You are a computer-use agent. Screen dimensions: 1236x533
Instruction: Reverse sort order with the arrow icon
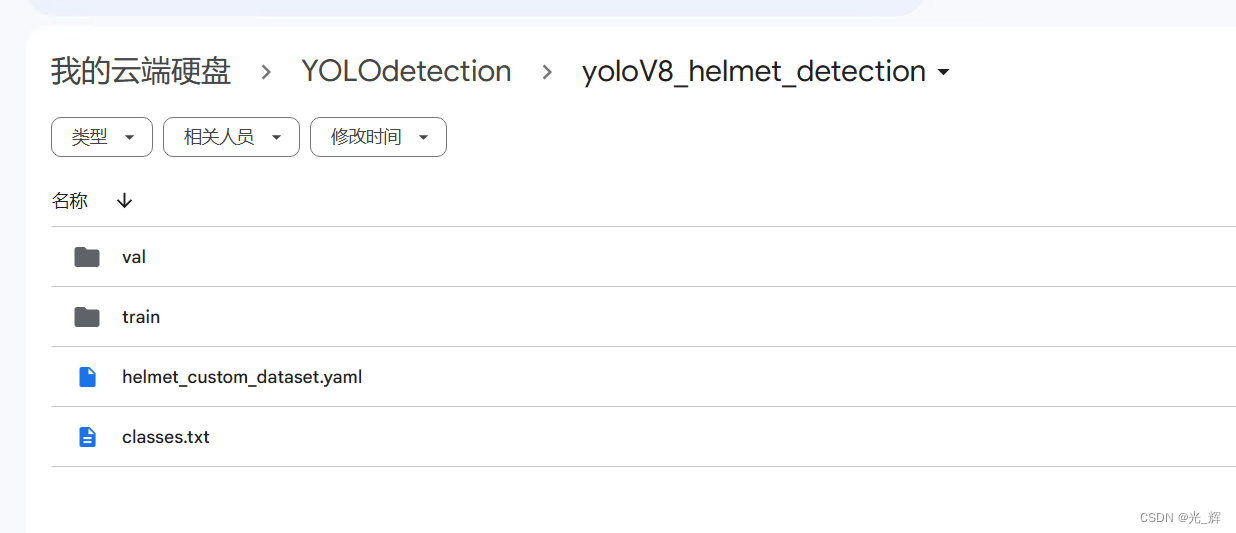(x=124, y=201)
